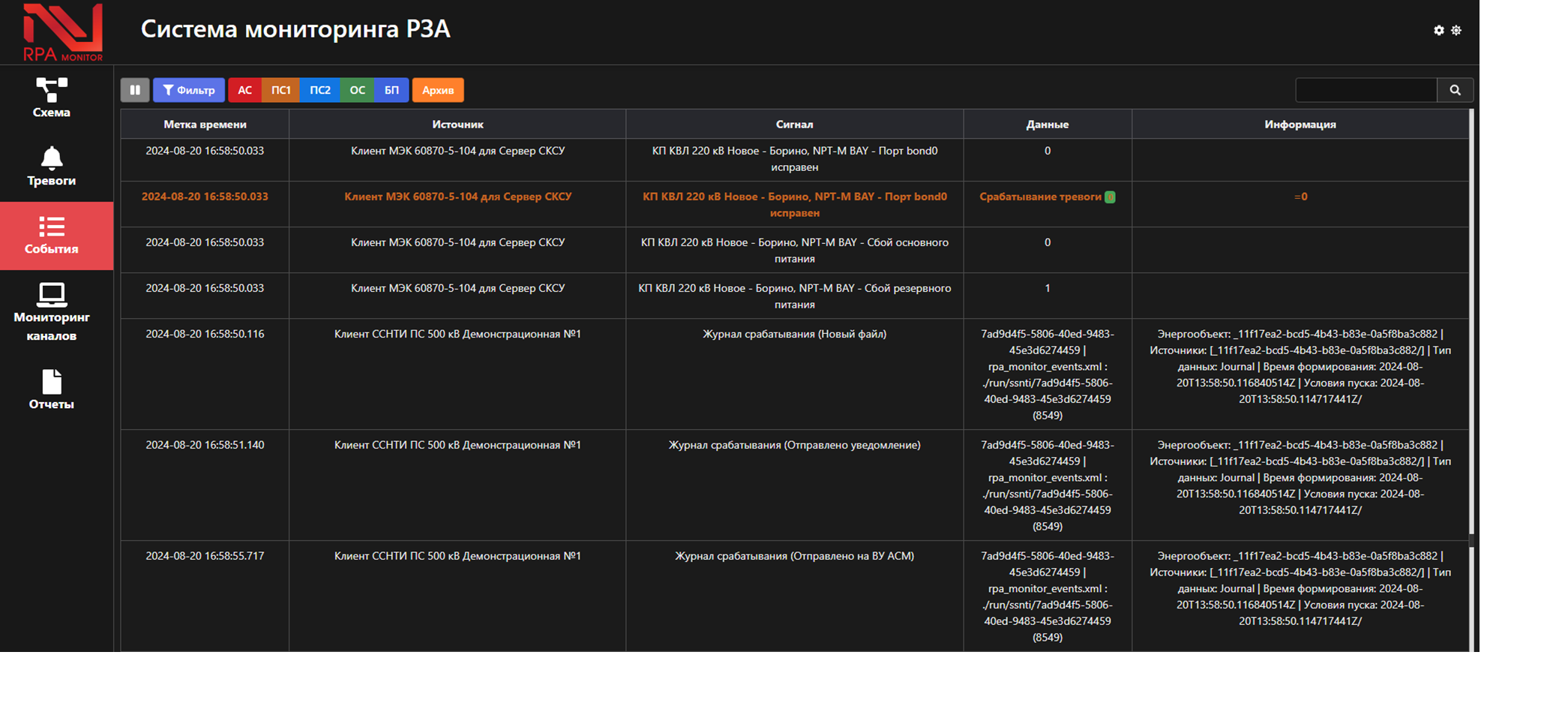Open the Отчеты reports section

(x=51, y=390)
